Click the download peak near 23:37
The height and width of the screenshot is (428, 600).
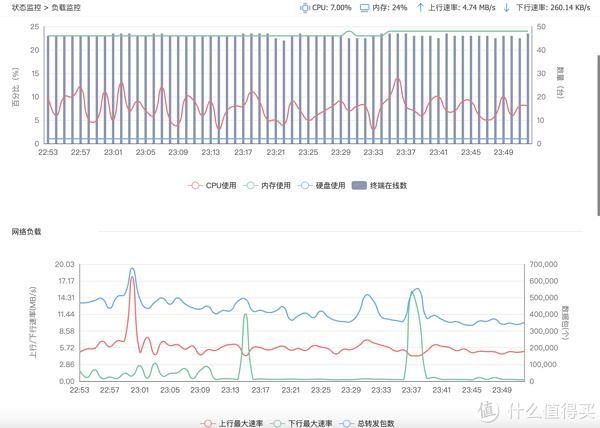[x=411, y=292]
